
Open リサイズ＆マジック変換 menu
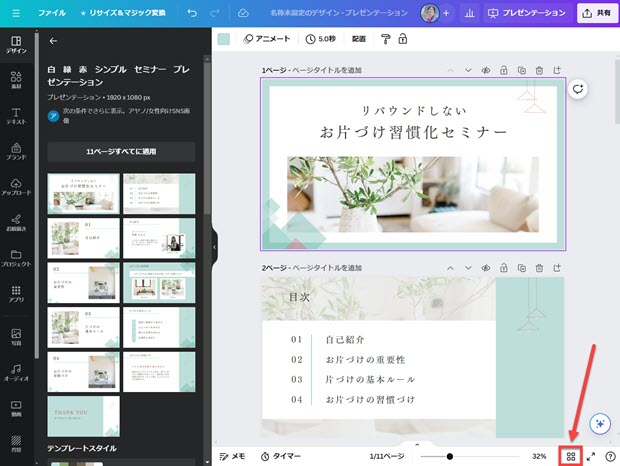click(125, 13)
